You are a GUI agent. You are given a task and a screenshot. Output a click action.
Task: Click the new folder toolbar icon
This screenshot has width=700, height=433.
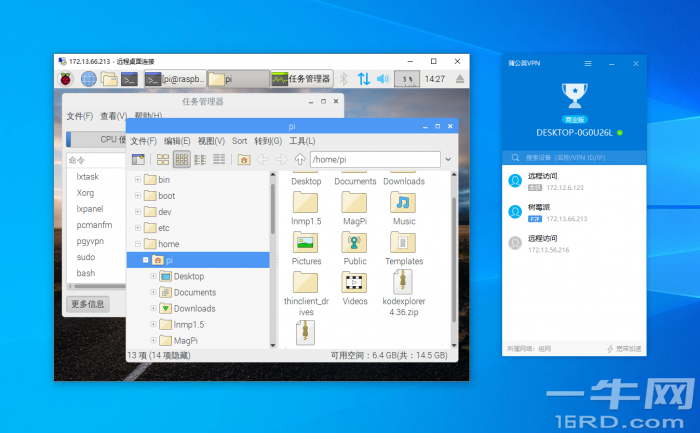coord(138,159)
